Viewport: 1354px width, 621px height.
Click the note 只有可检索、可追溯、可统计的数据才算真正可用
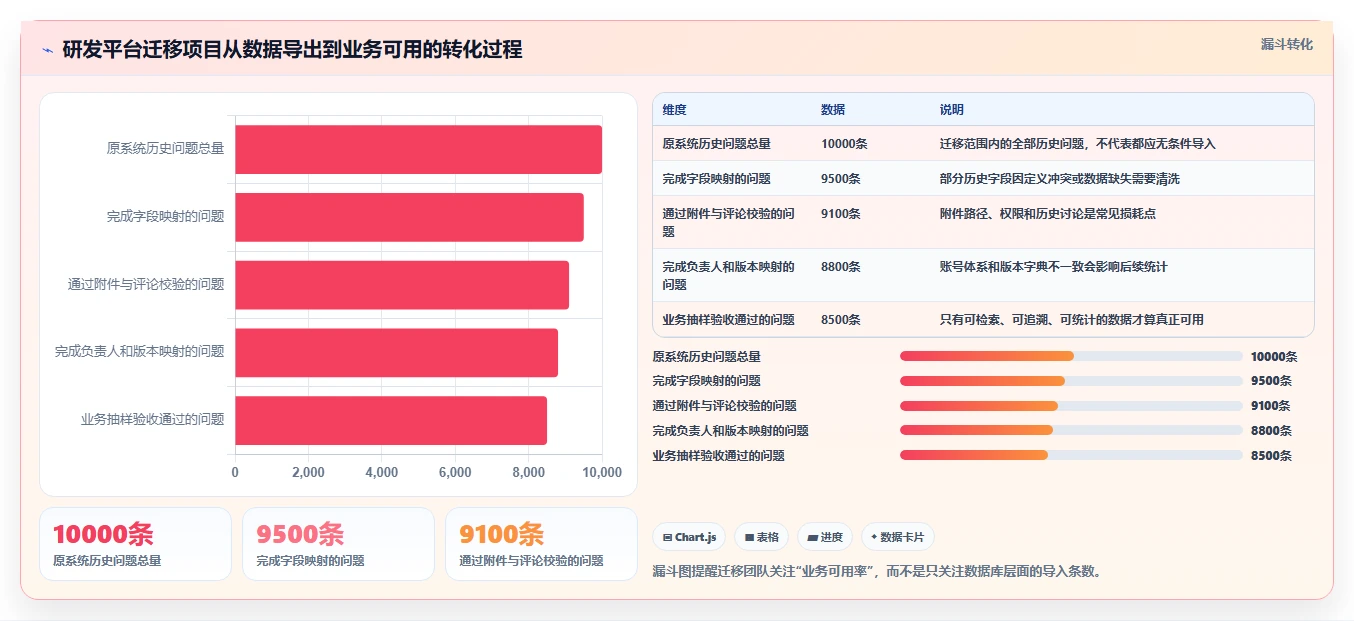tap(1072, 320)
